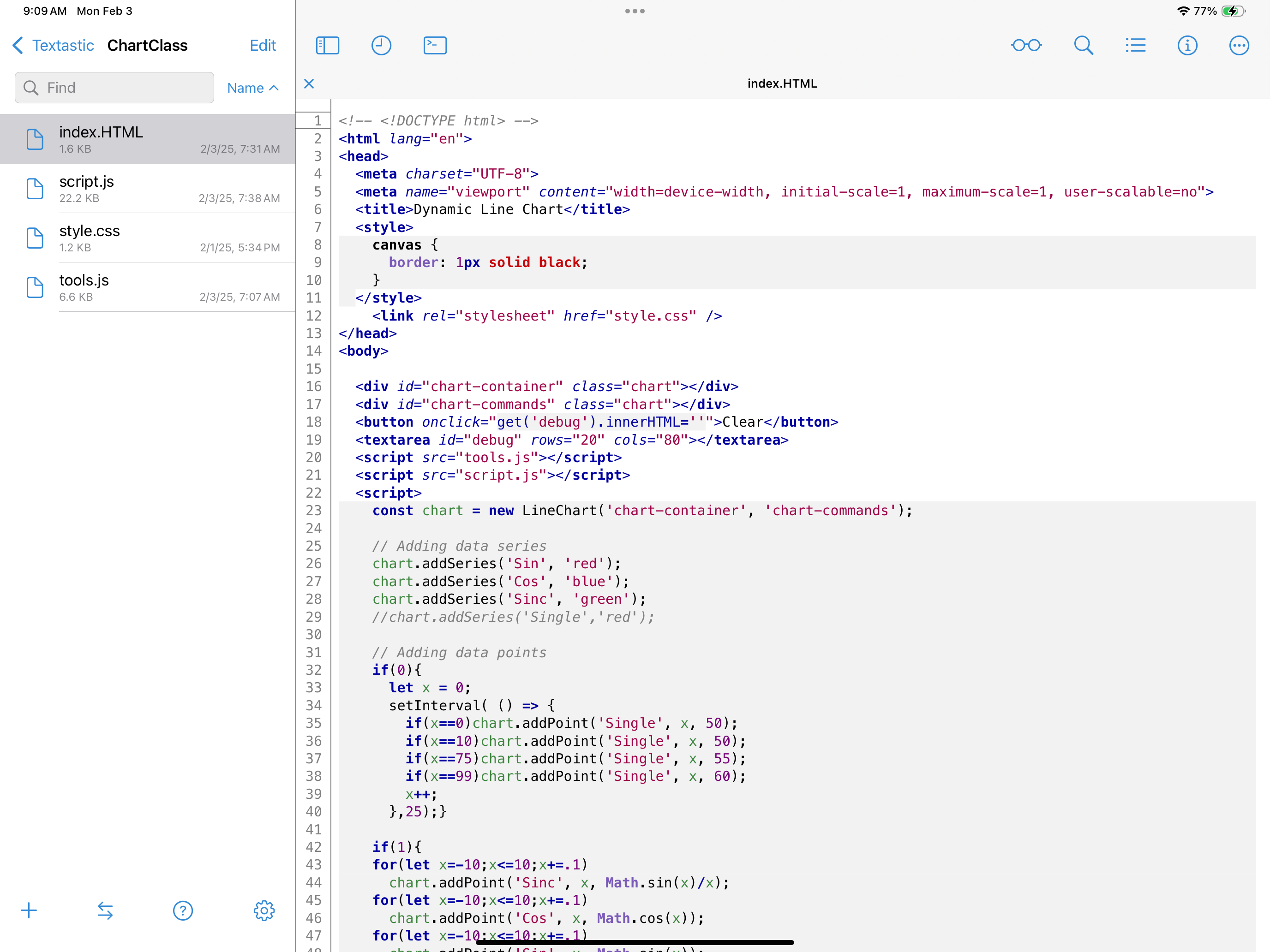Toggle the sidebar panel icon
The width and height of the screenshot is (1270, 952).
coord(327,45)
